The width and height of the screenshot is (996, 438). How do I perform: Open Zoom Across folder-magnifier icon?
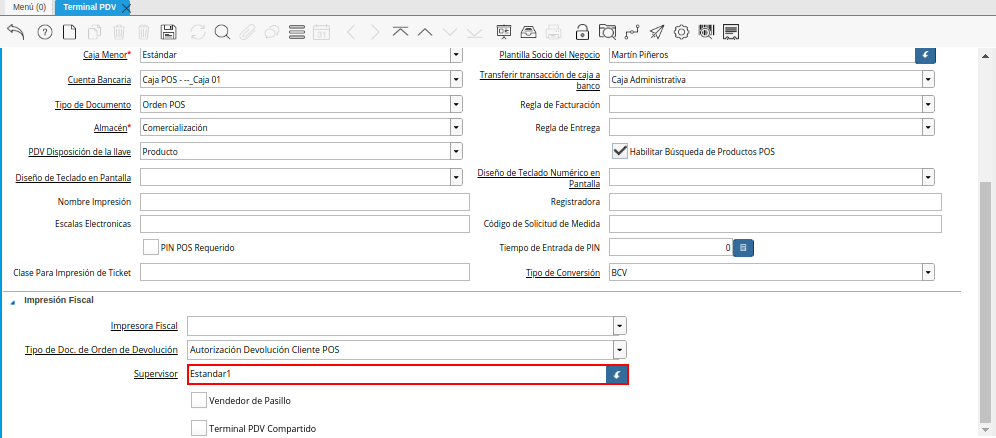pos(607,32)
